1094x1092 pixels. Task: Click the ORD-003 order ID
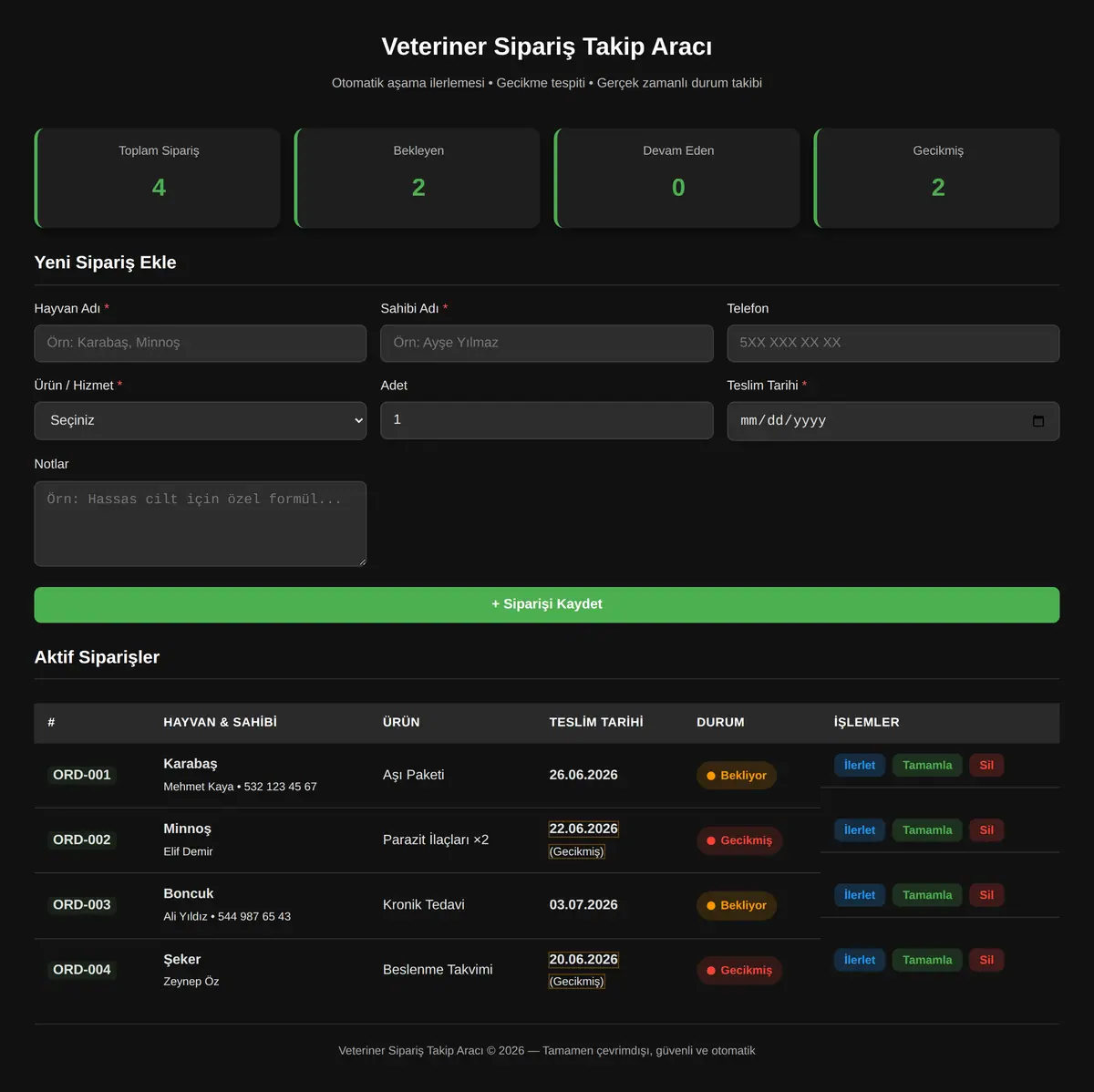[82, 904]
